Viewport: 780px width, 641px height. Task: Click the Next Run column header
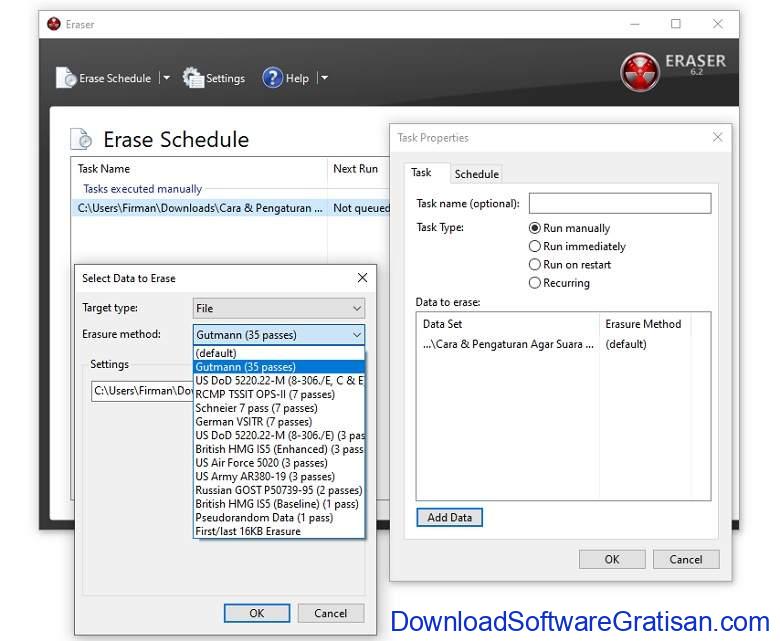pos(355,169)
